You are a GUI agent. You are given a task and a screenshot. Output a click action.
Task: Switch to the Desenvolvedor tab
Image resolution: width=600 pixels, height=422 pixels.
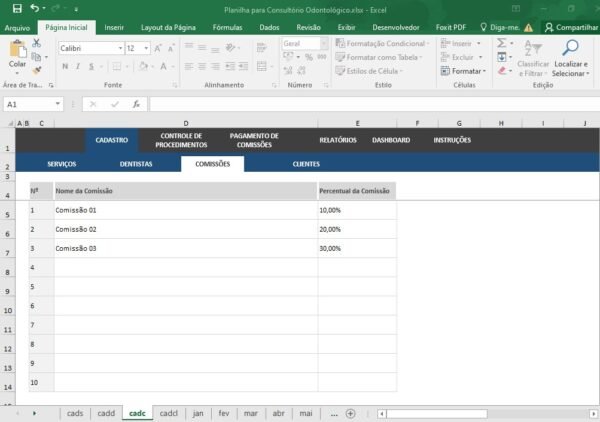(x=396, y=28)
